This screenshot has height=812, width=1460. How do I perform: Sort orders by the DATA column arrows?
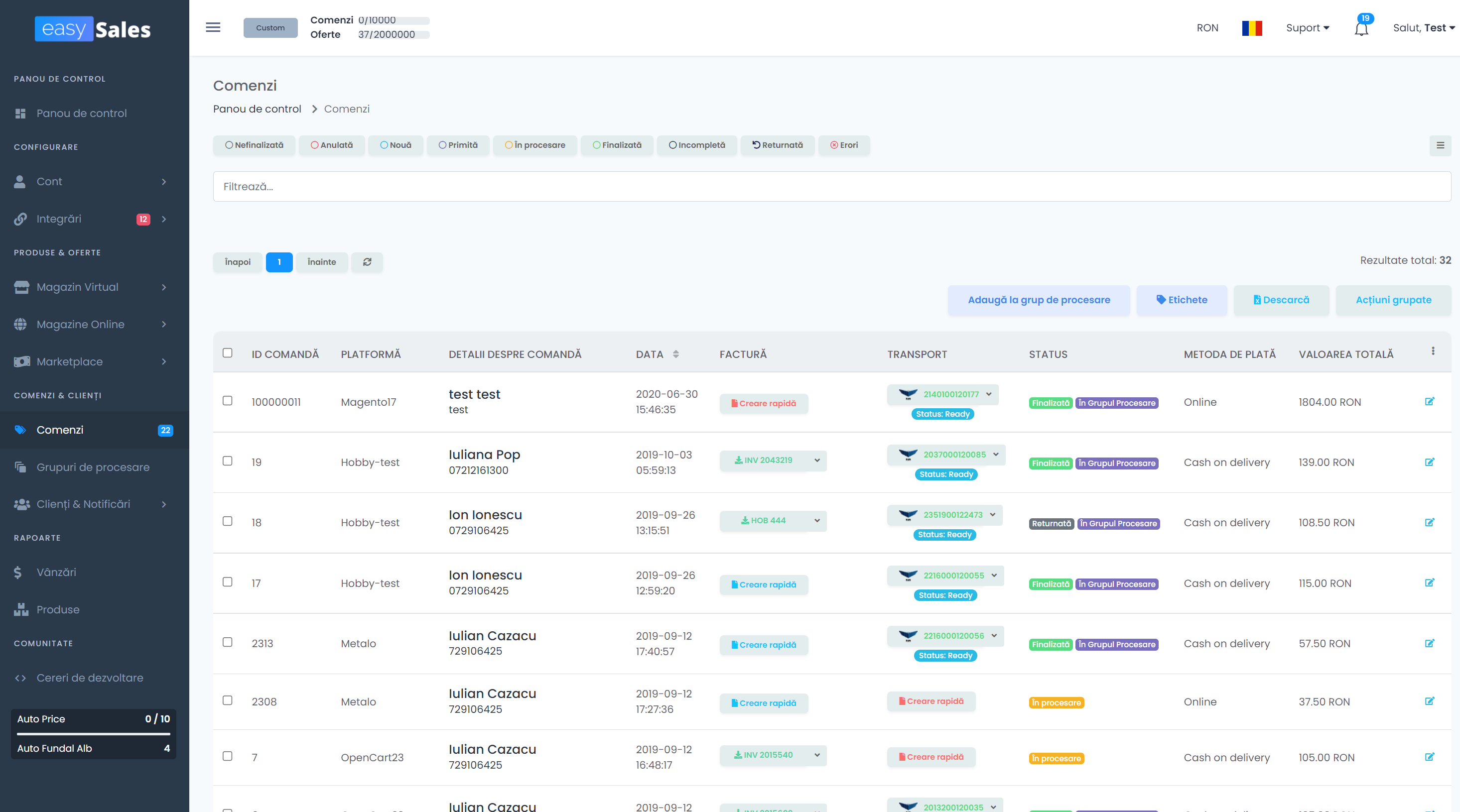coord(675,354)
